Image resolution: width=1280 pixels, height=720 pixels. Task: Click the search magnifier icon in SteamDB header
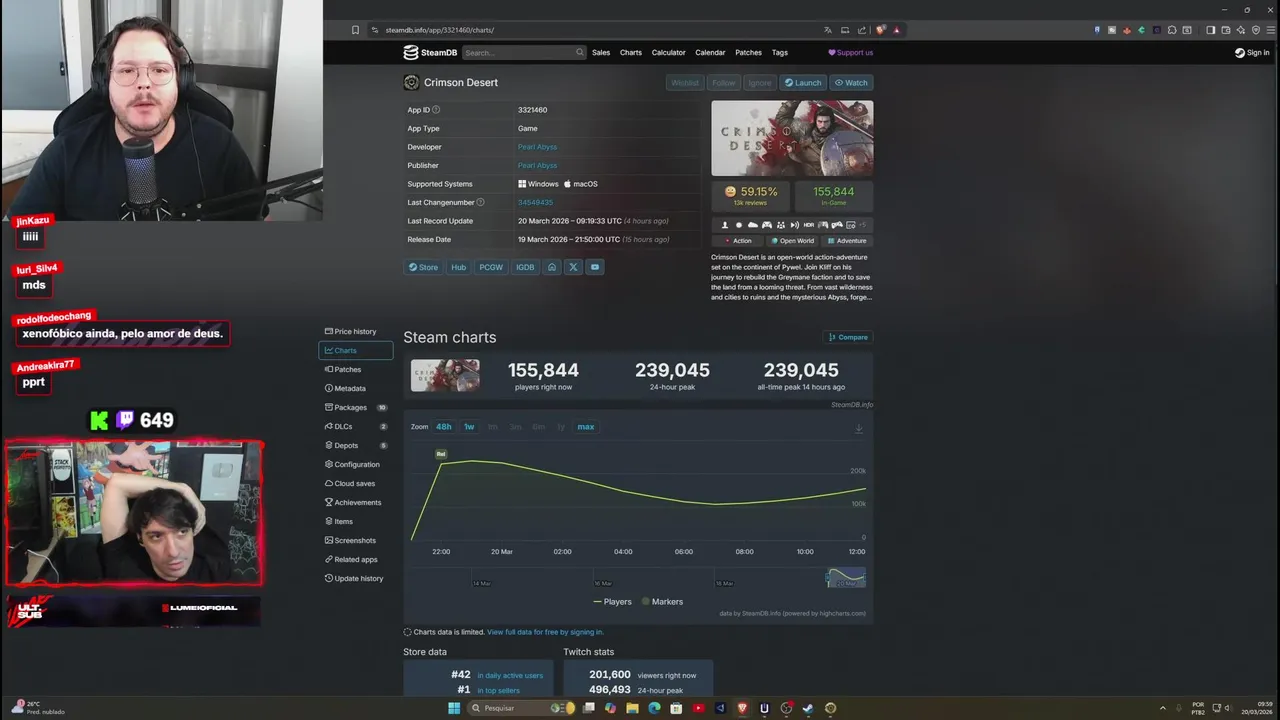(579, 53)
